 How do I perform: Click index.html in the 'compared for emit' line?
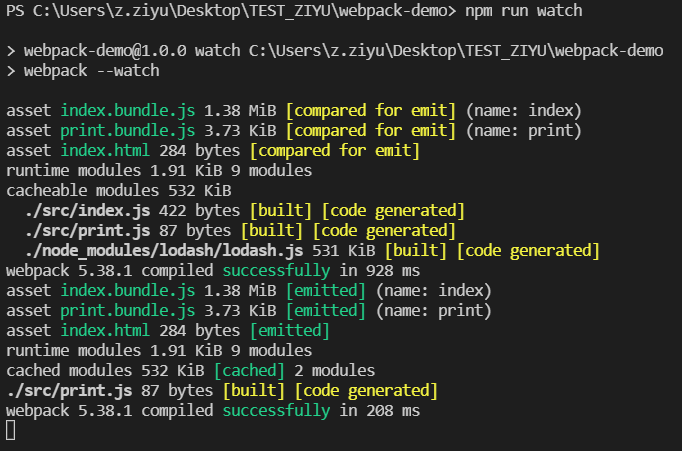pos(105,150)
